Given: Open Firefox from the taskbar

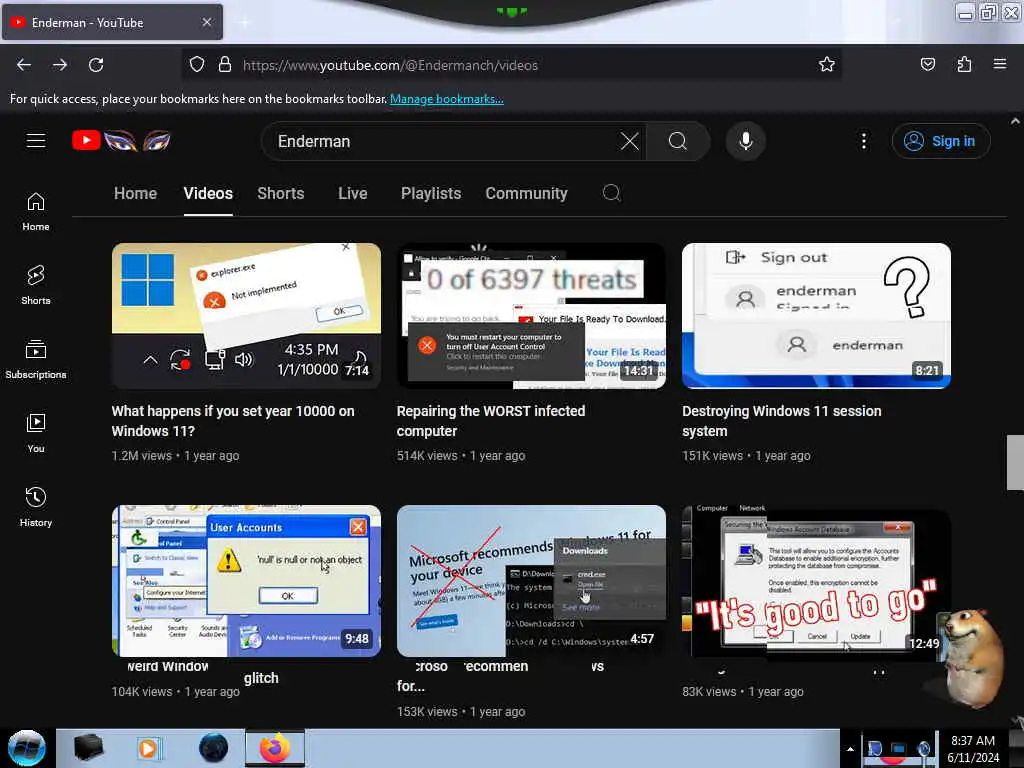Looking at the screenshot, I should point(275,748).
